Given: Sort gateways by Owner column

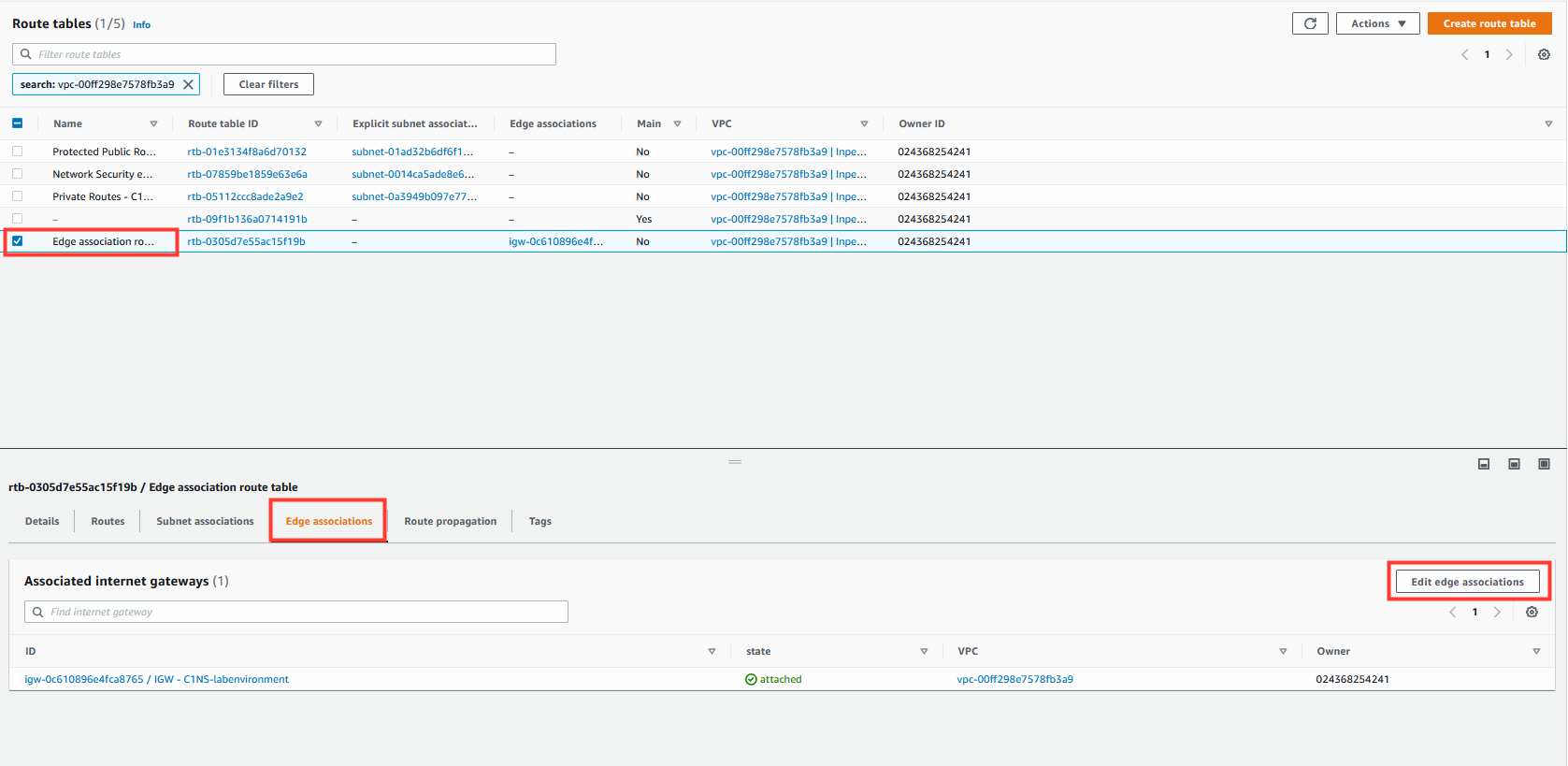Looking at the screenshot, I should (1536, 651).
